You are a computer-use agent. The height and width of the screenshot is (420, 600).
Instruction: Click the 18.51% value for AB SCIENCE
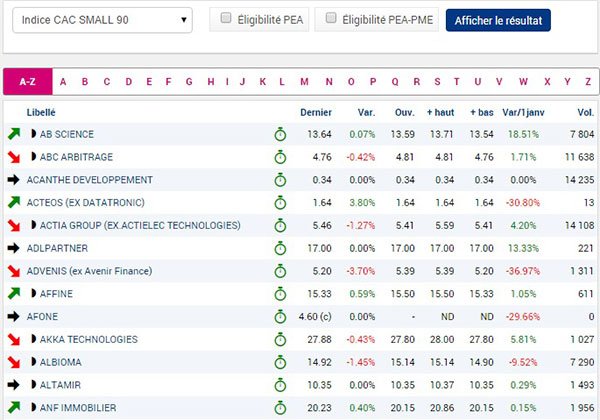pos(523,134)
